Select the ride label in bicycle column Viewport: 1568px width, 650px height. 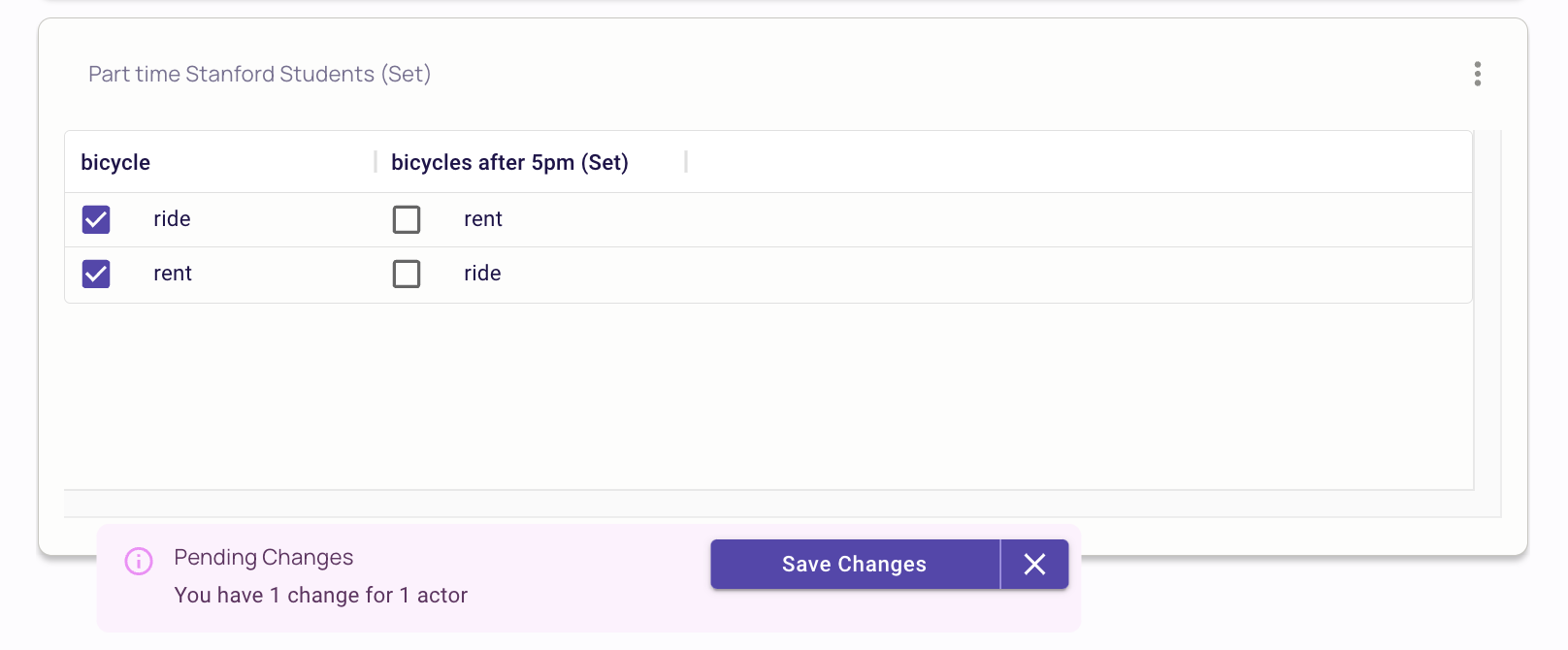[172, 219]
